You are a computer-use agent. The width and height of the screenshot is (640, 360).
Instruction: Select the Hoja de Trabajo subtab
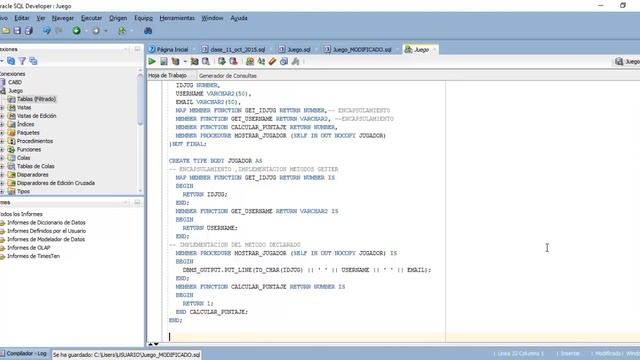167,76
